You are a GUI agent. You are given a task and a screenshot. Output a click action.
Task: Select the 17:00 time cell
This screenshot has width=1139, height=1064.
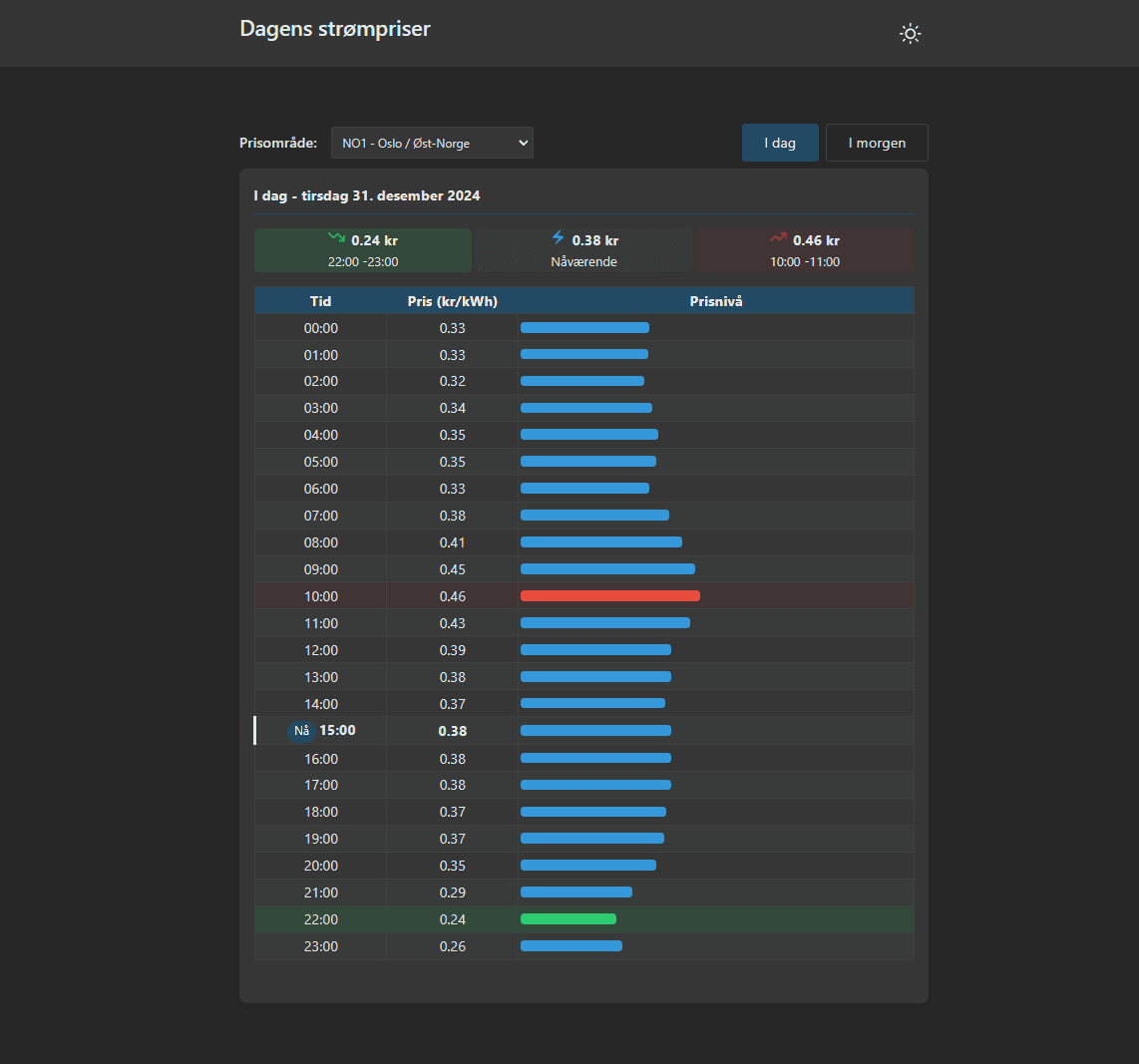pos(320,785)
